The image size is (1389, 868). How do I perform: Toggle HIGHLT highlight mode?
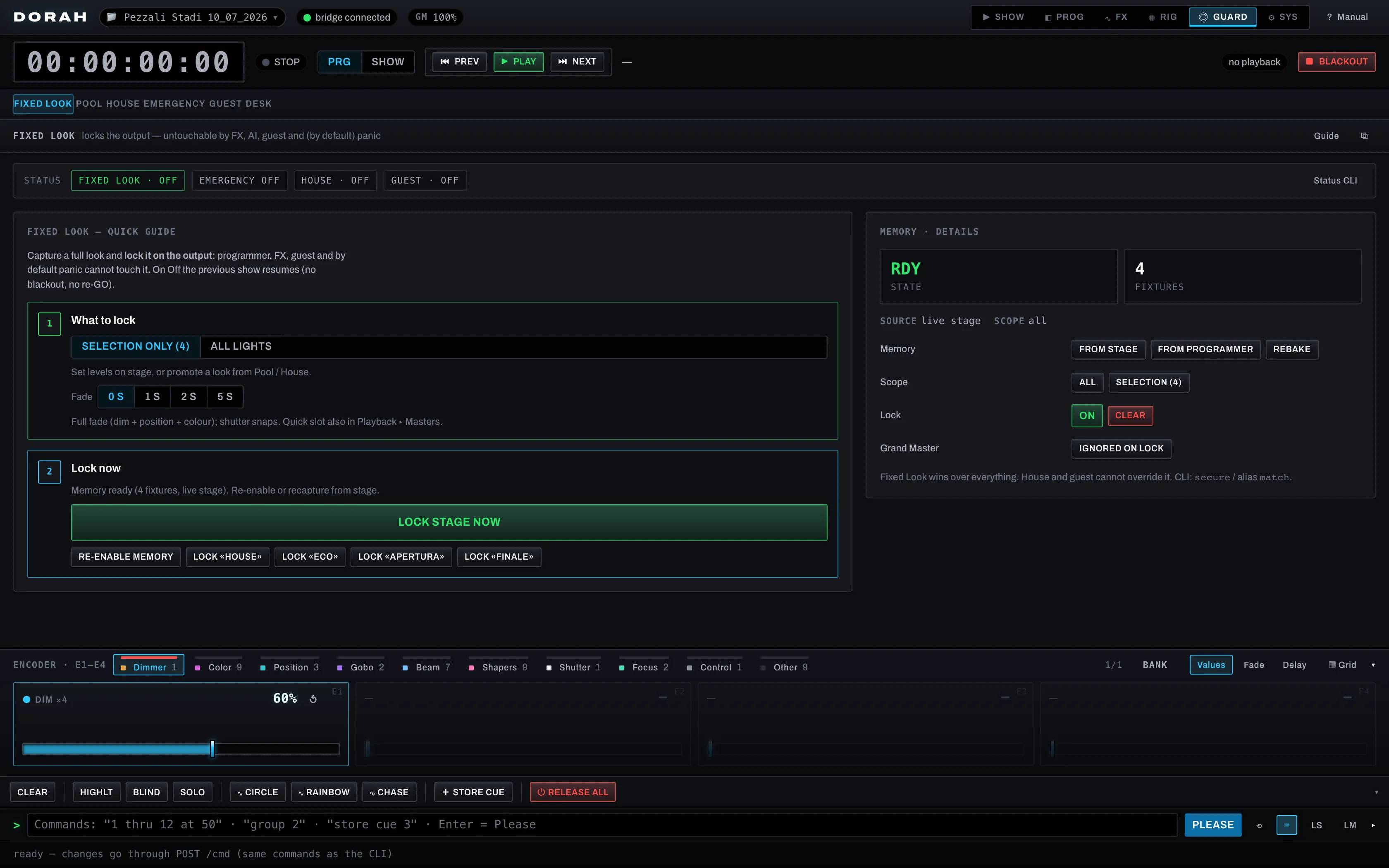click(x=96, y=792)
